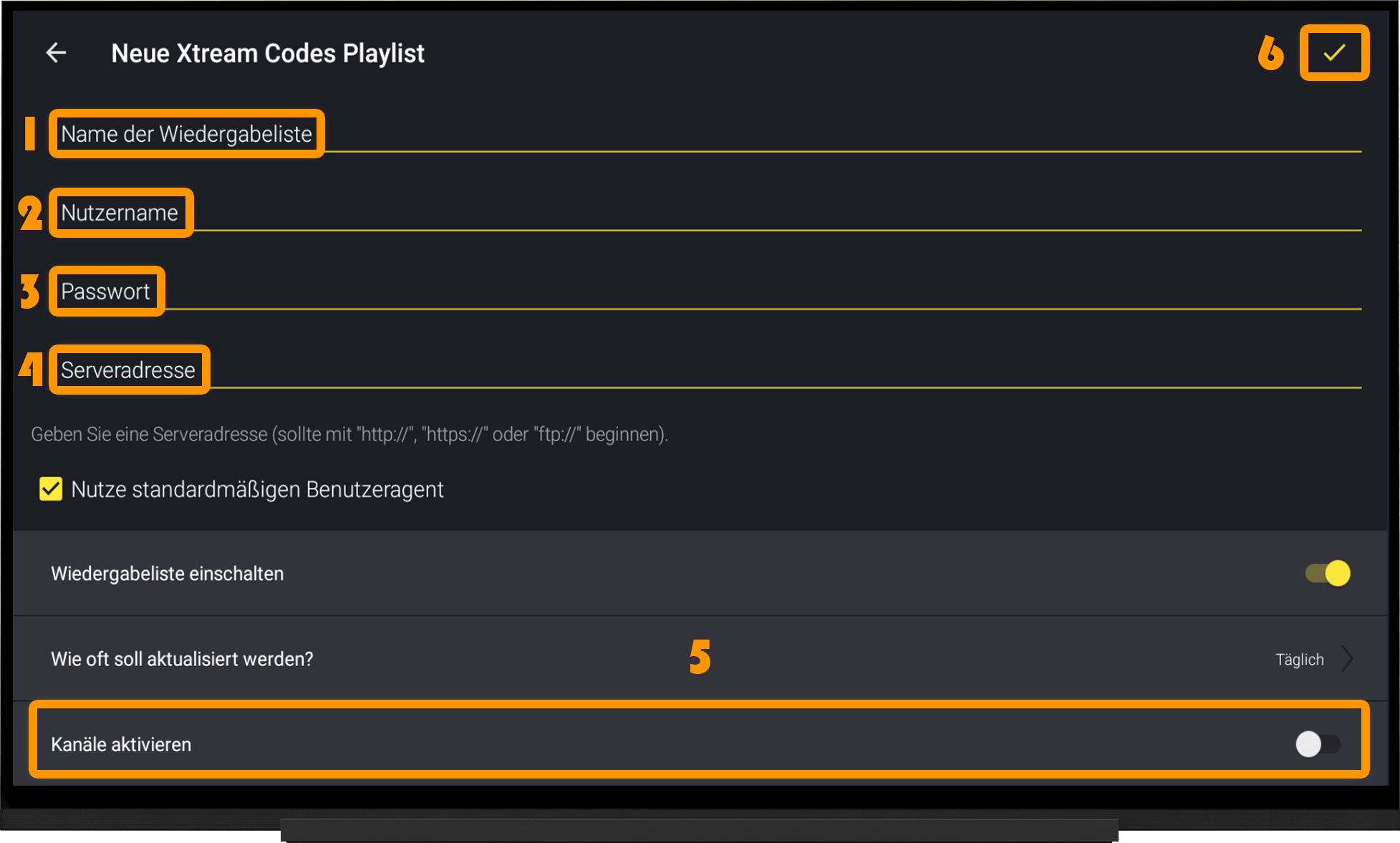Select the Nutze standardmäßigen Benutzeragent label
This screenshot has height=843, width=1400.
click(x=257, y=489)
